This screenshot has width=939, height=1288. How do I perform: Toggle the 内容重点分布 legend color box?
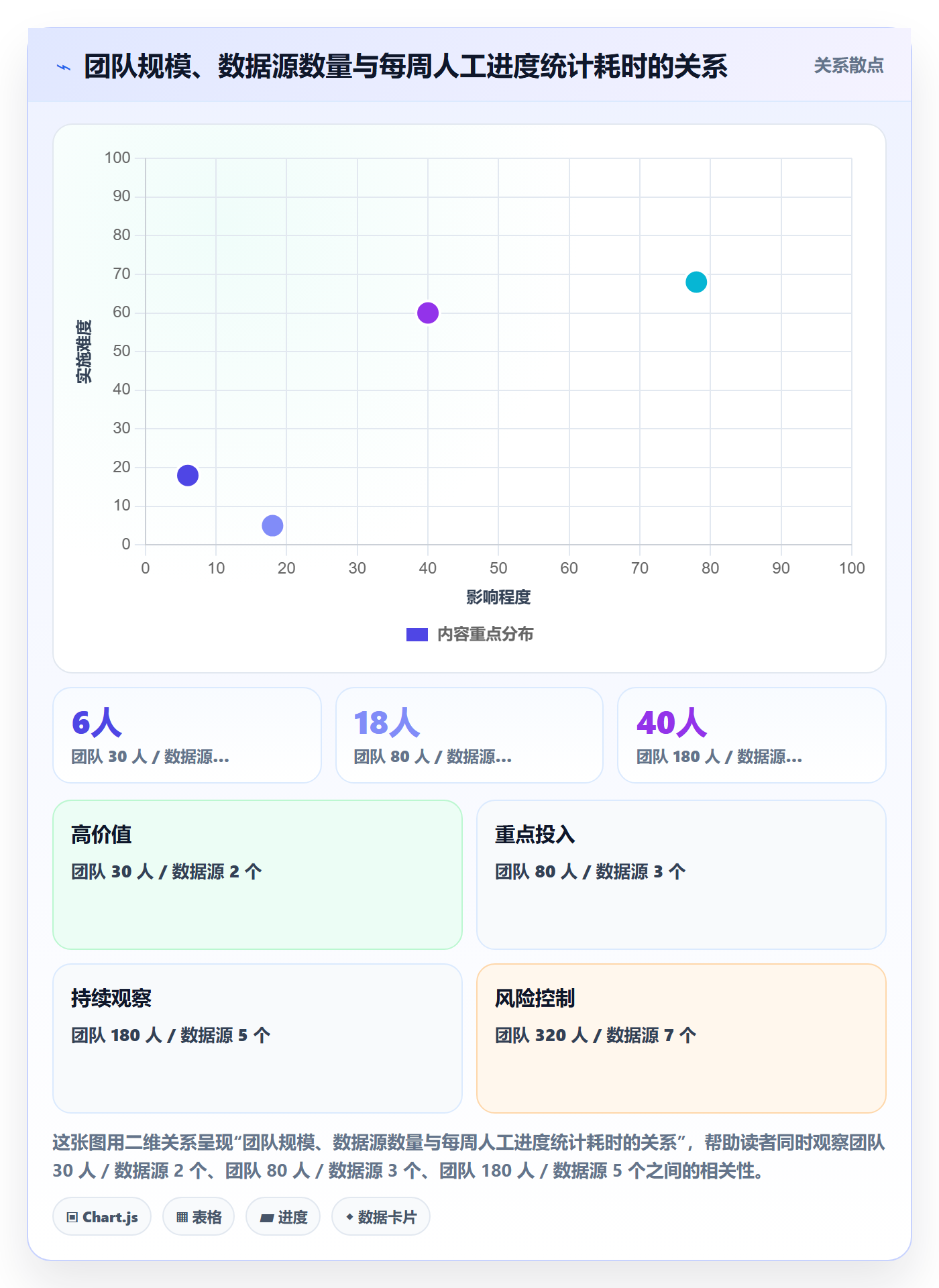[417, 635]
